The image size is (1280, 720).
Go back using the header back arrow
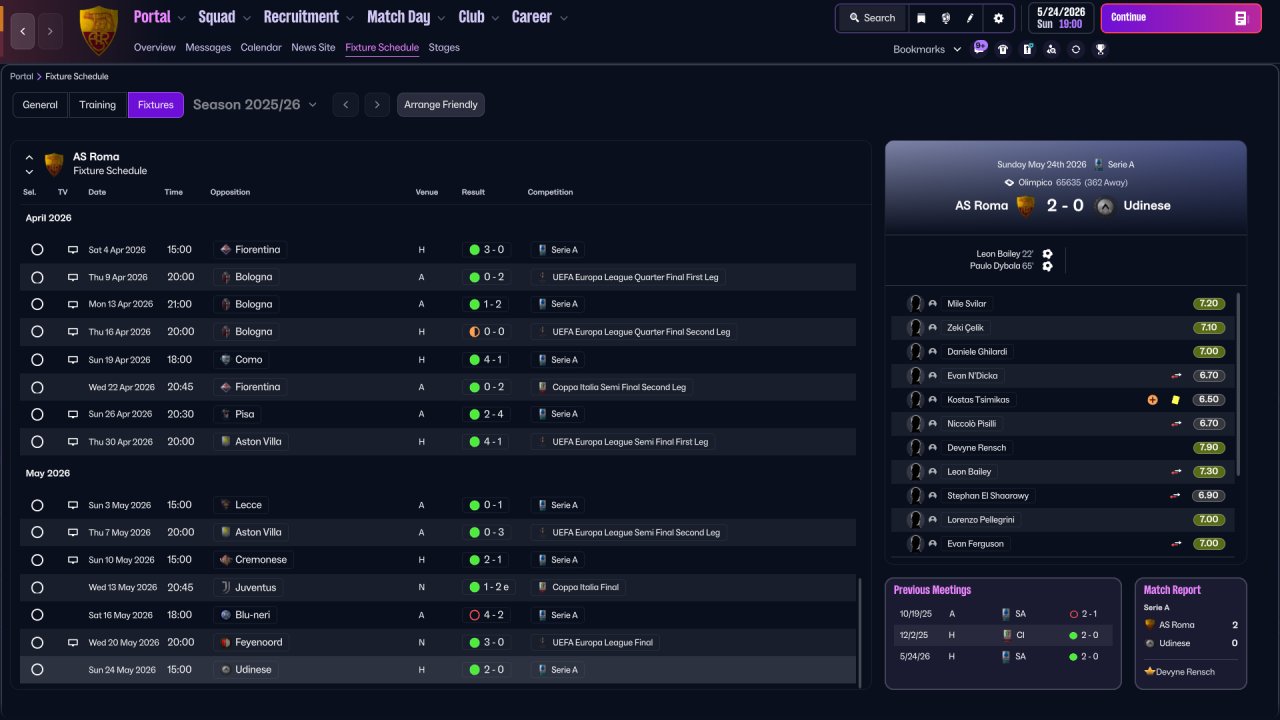[23, 31]
